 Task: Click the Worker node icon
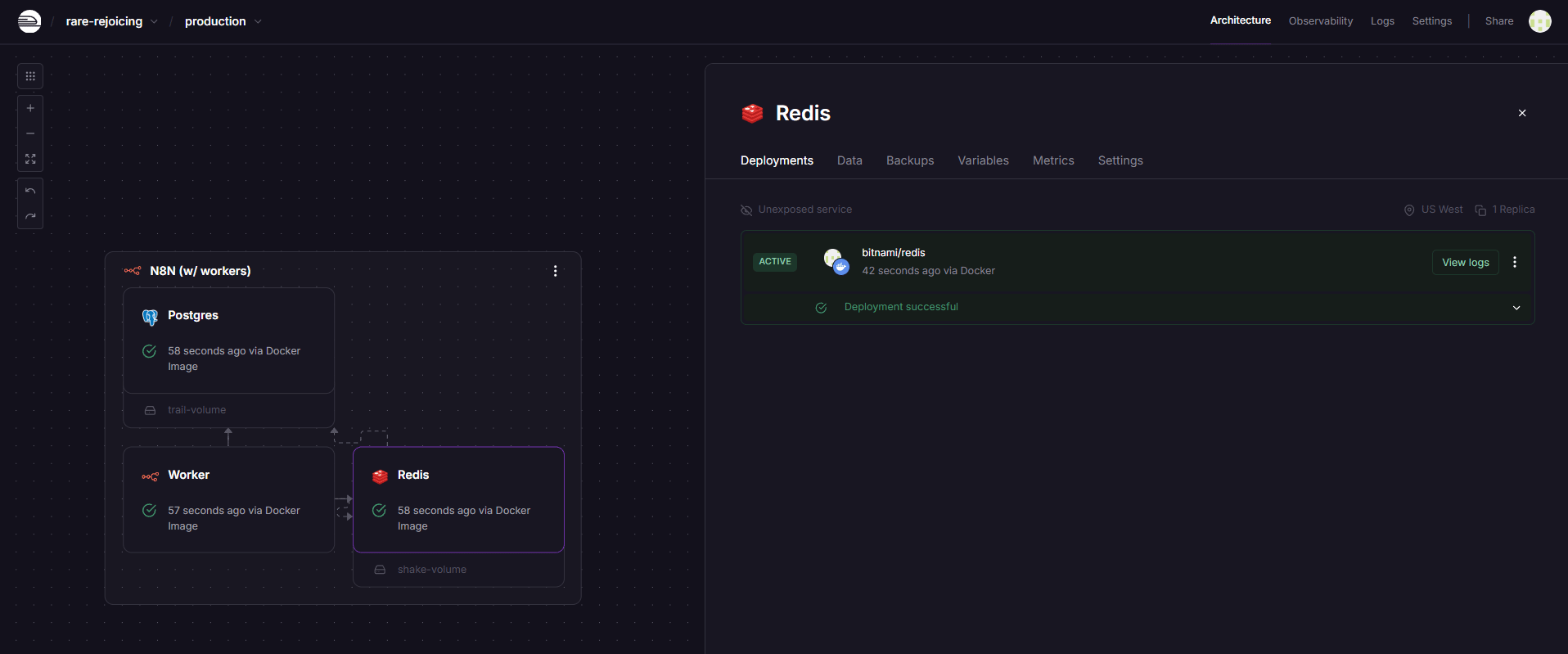tap(150, 476)
